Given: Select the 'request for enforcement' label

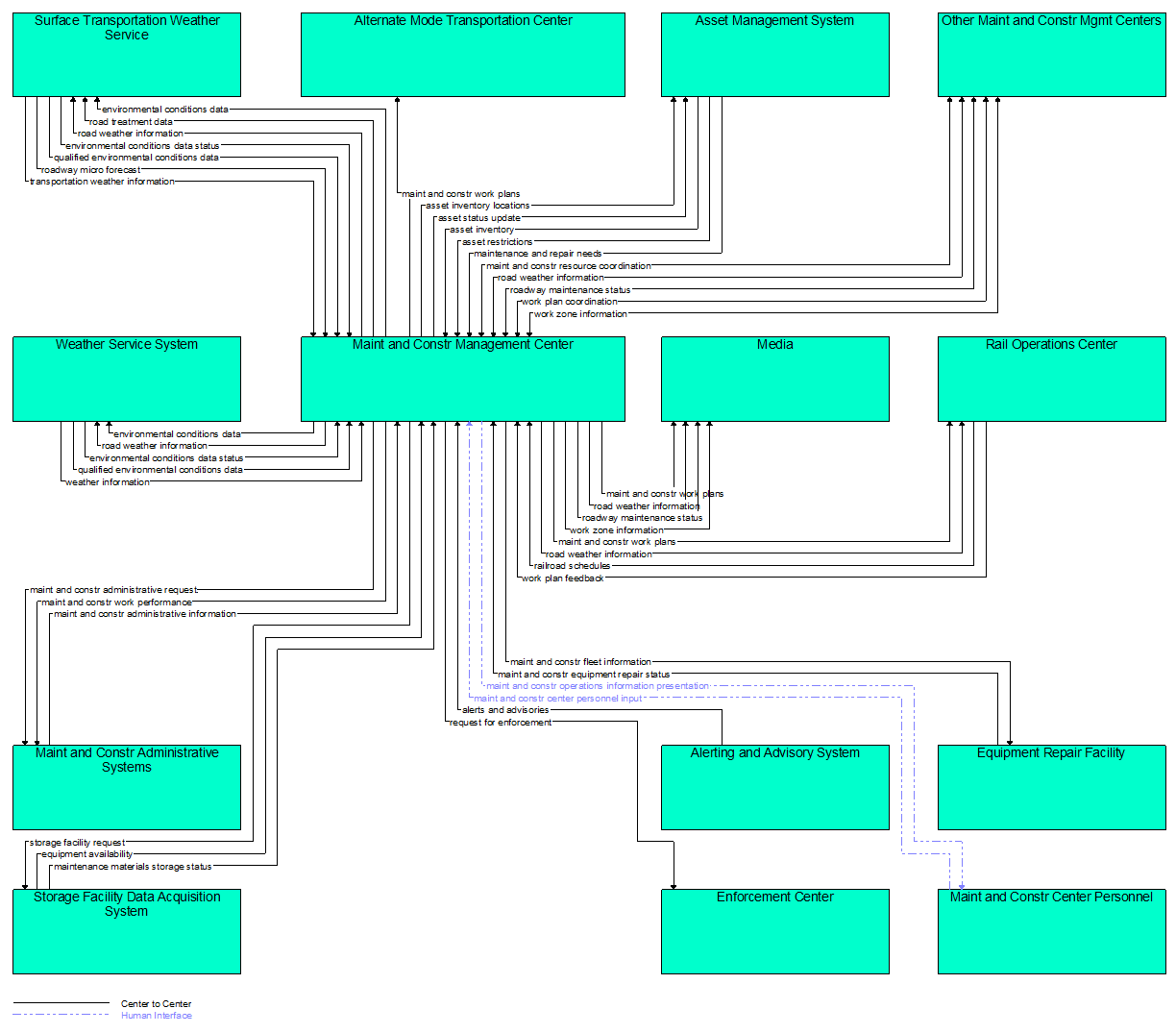Looking at the screenshot, I should (x=501, y=723).
